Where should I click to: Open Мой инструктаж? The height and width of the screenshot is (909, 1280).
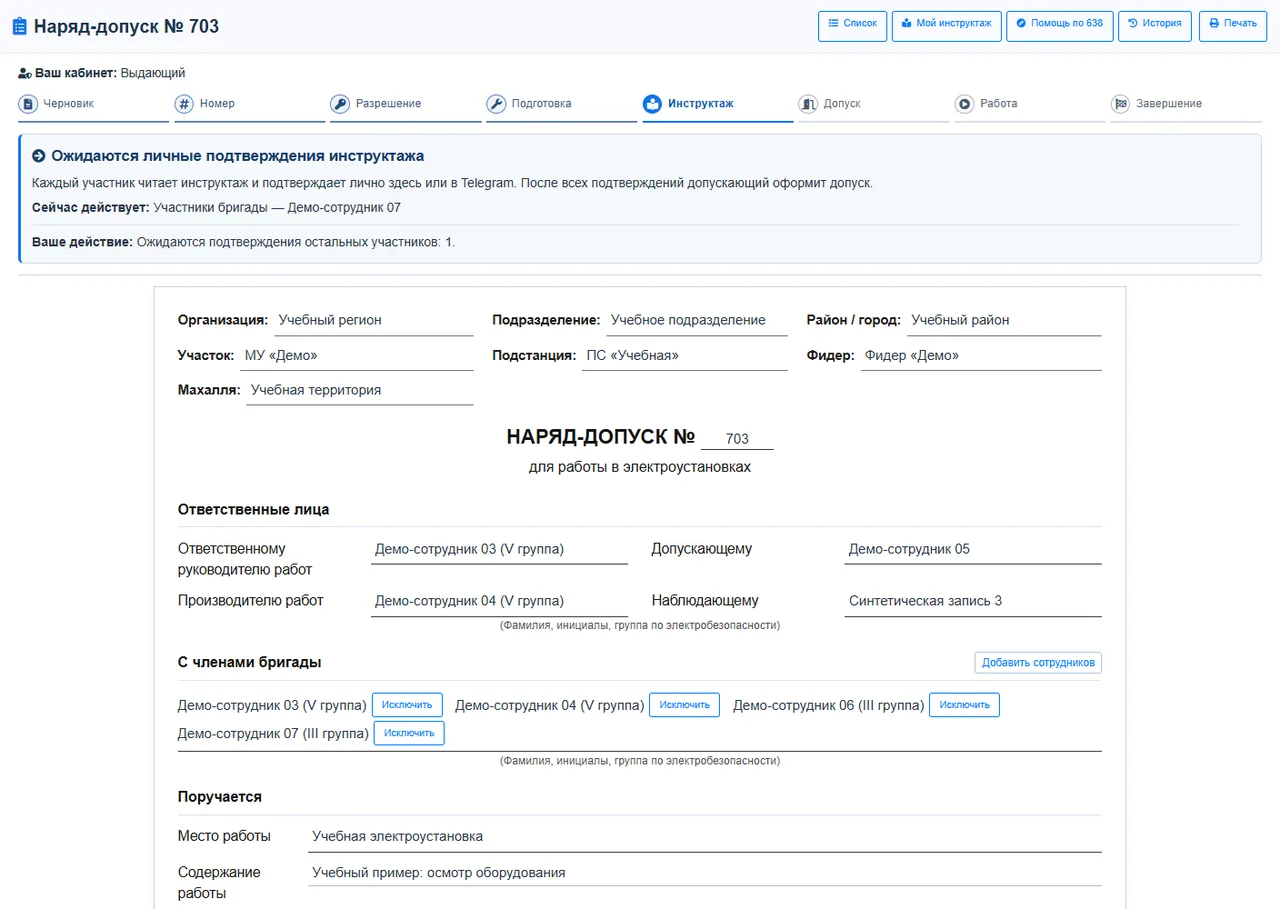click(x=946, y=26)
